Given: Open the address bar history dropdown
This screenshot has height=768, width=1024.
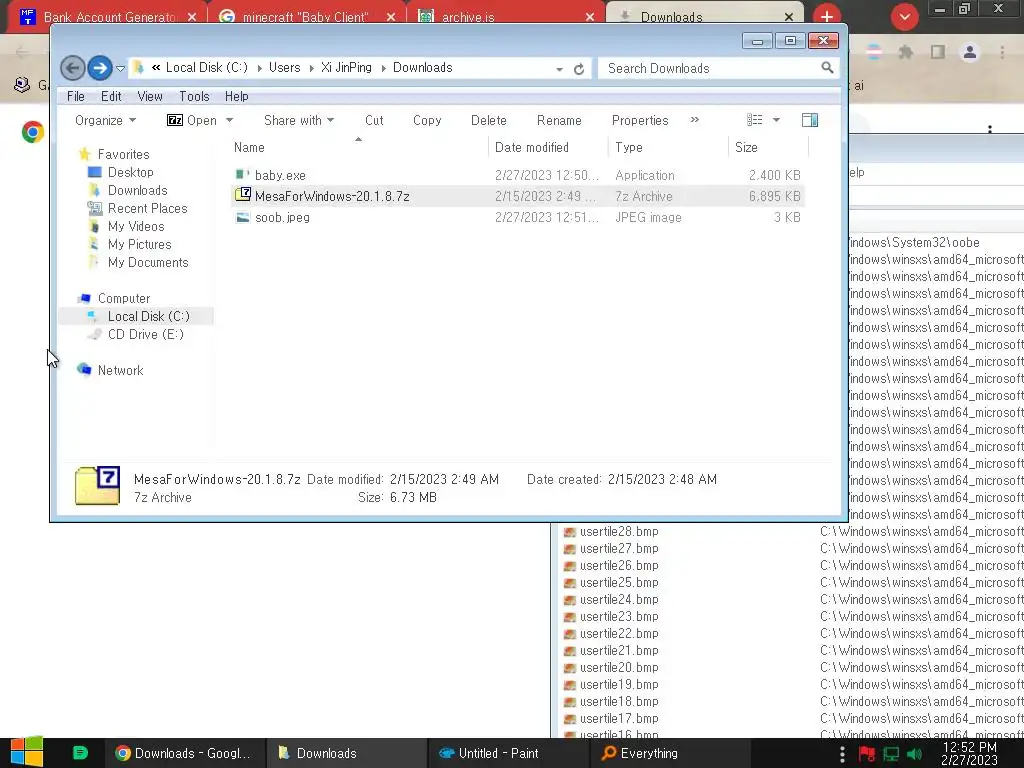Looking at the screenshot, I should tap(559, 69).
